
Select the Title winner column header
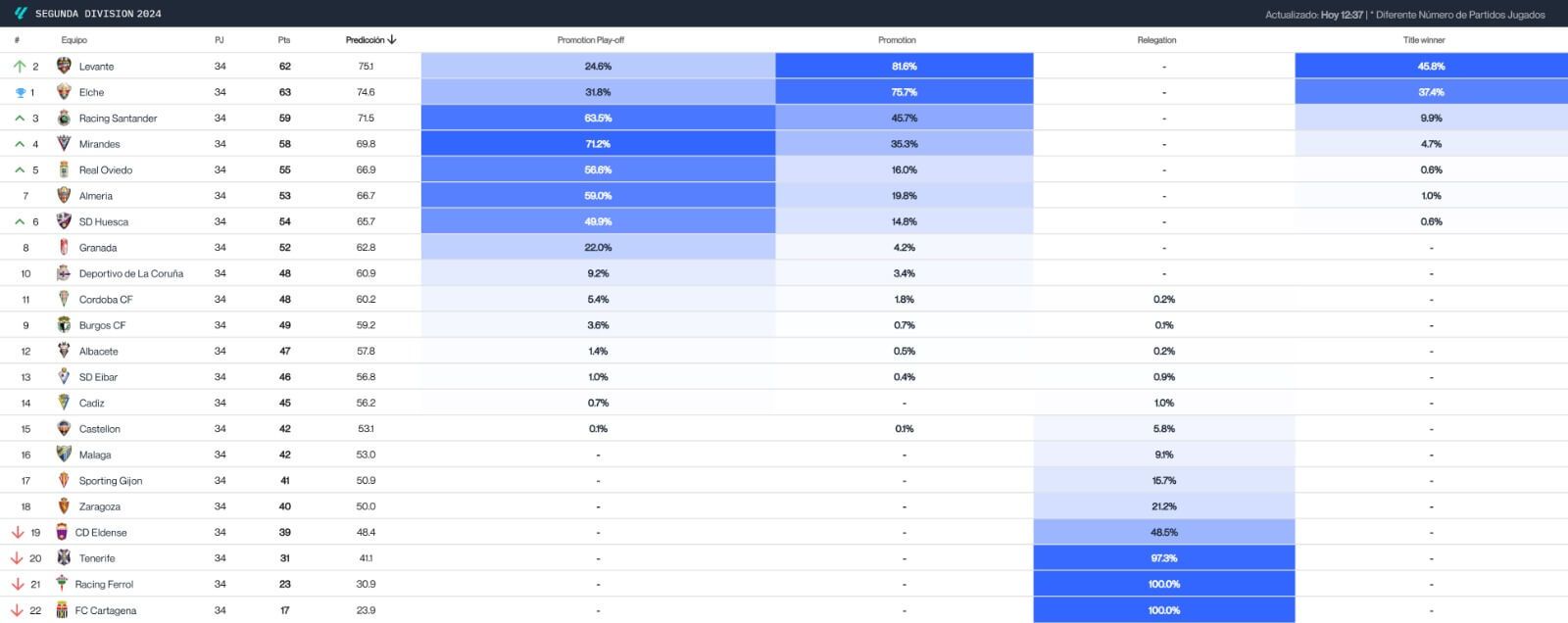coord(1424,40)
